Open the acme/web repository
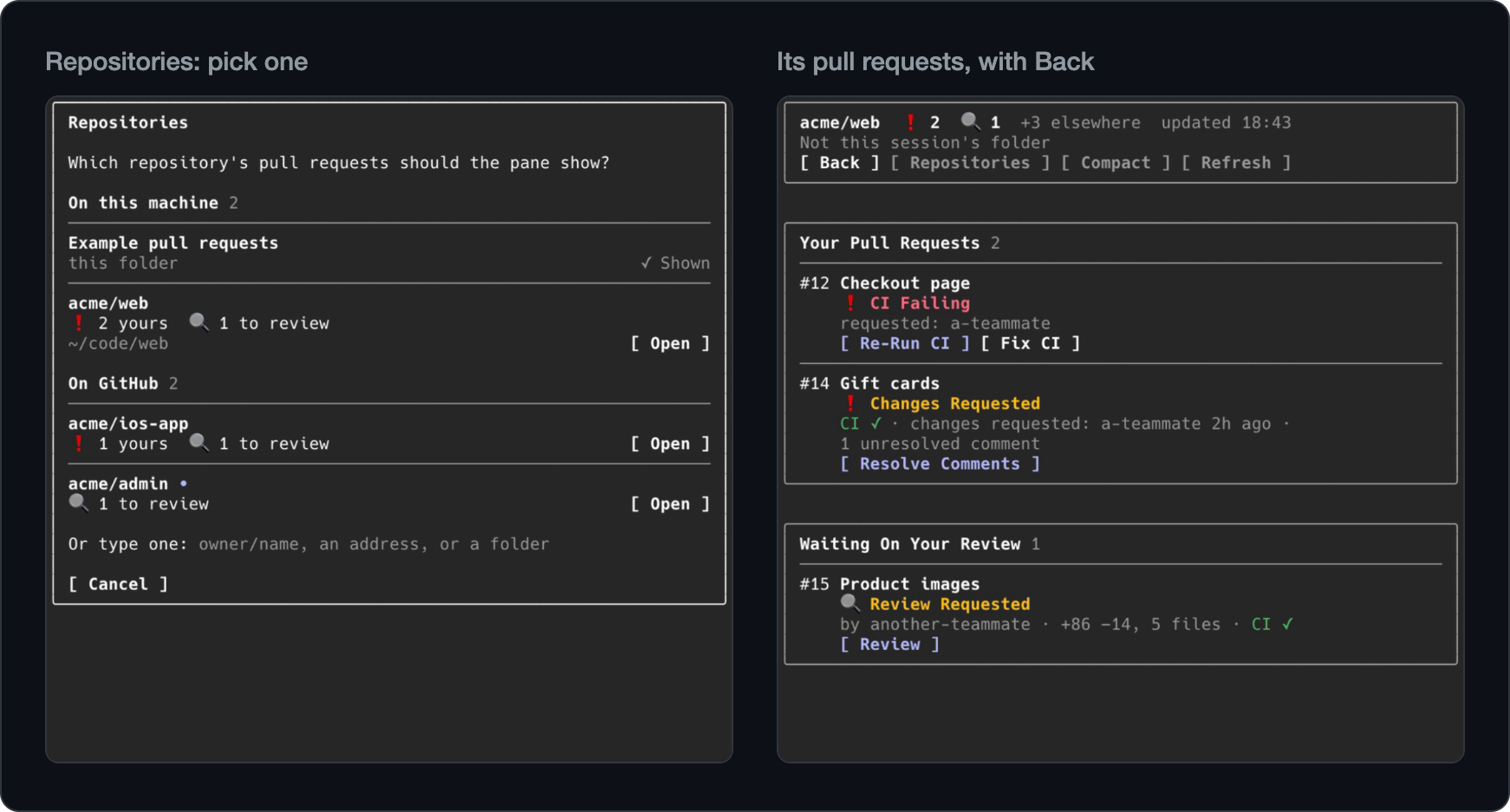 670,344
